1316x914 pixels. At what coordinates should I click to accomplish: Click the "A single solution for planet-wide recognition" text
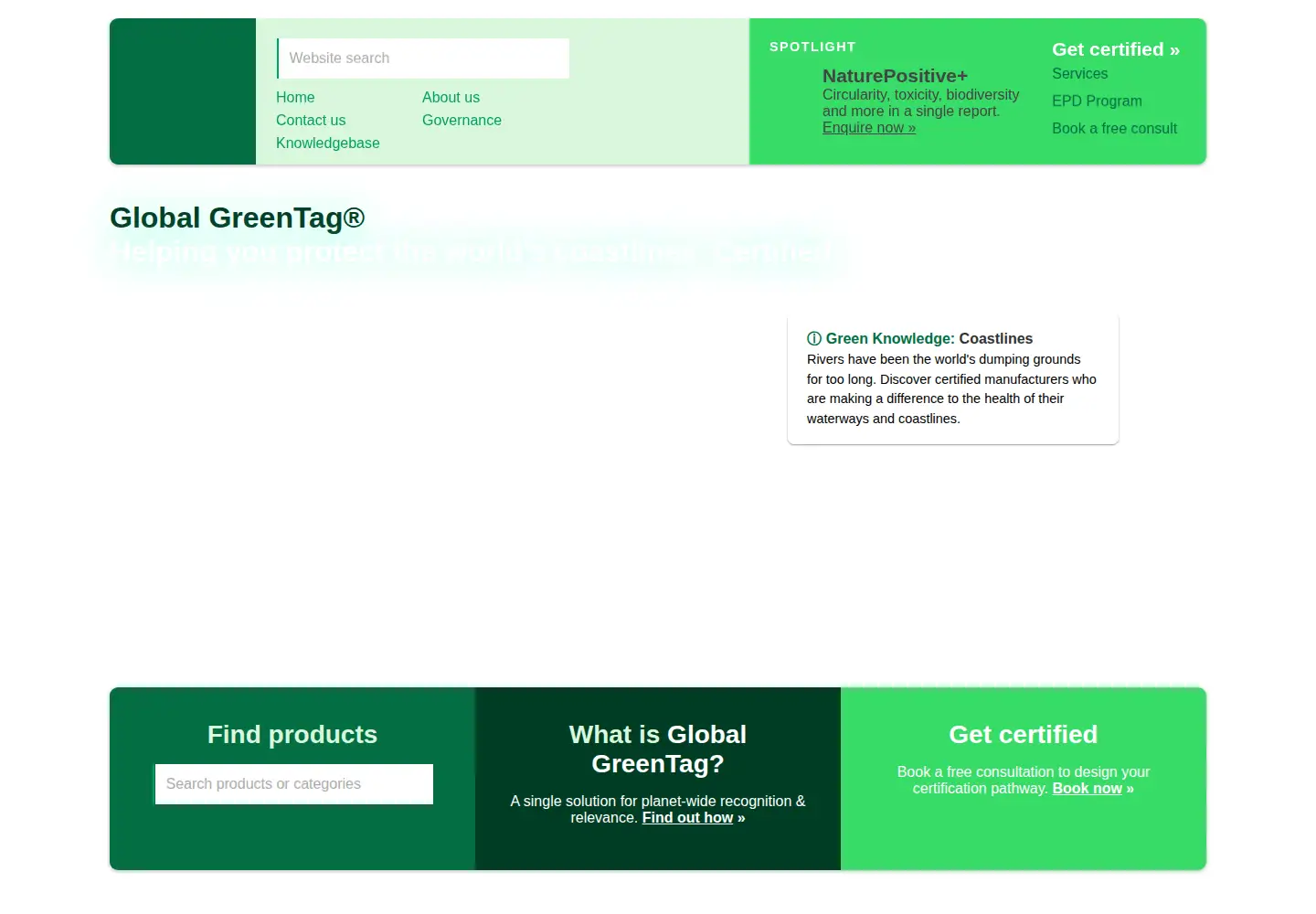pyautogui.click(x=658, y=809)
